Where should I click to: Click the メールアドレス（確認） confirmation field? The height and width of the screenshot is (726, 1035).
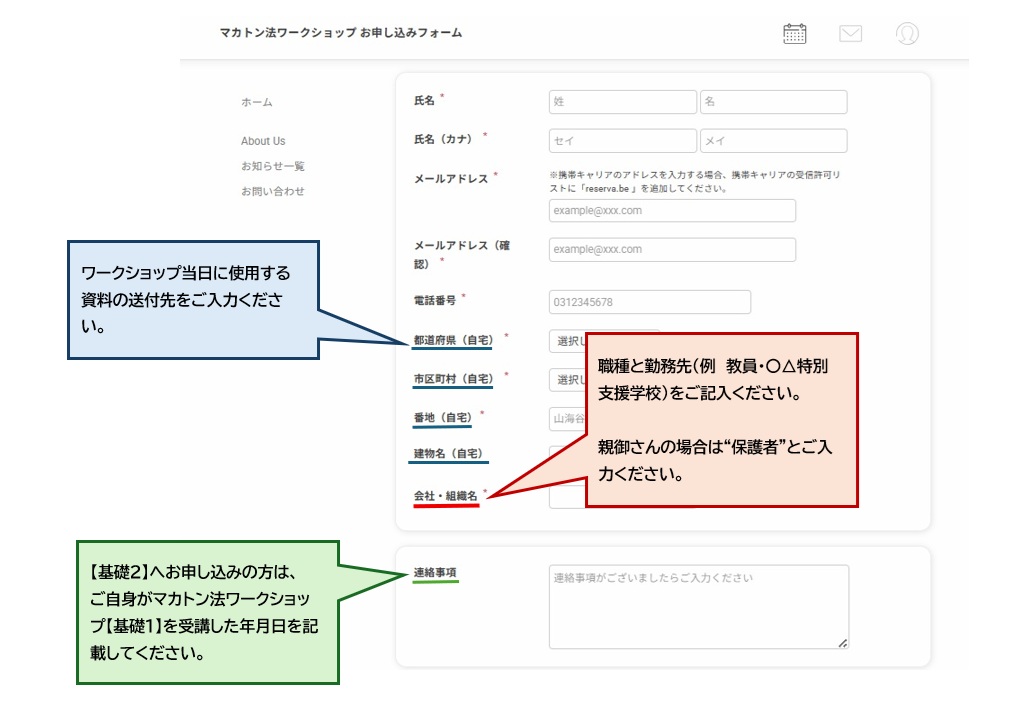click(672, 249)
